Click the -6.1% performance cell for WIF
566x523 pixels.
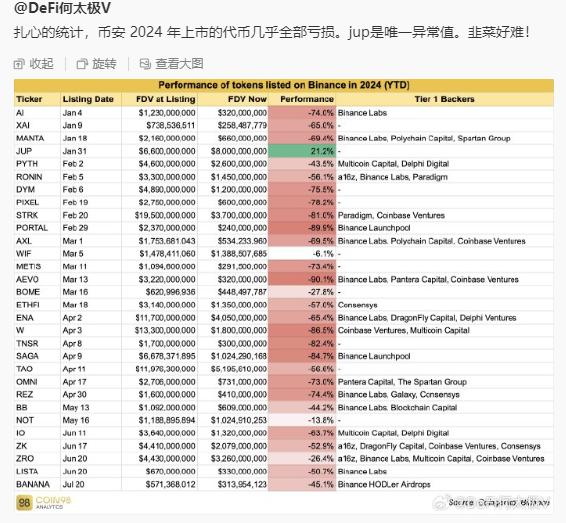[x=302, y=254]
